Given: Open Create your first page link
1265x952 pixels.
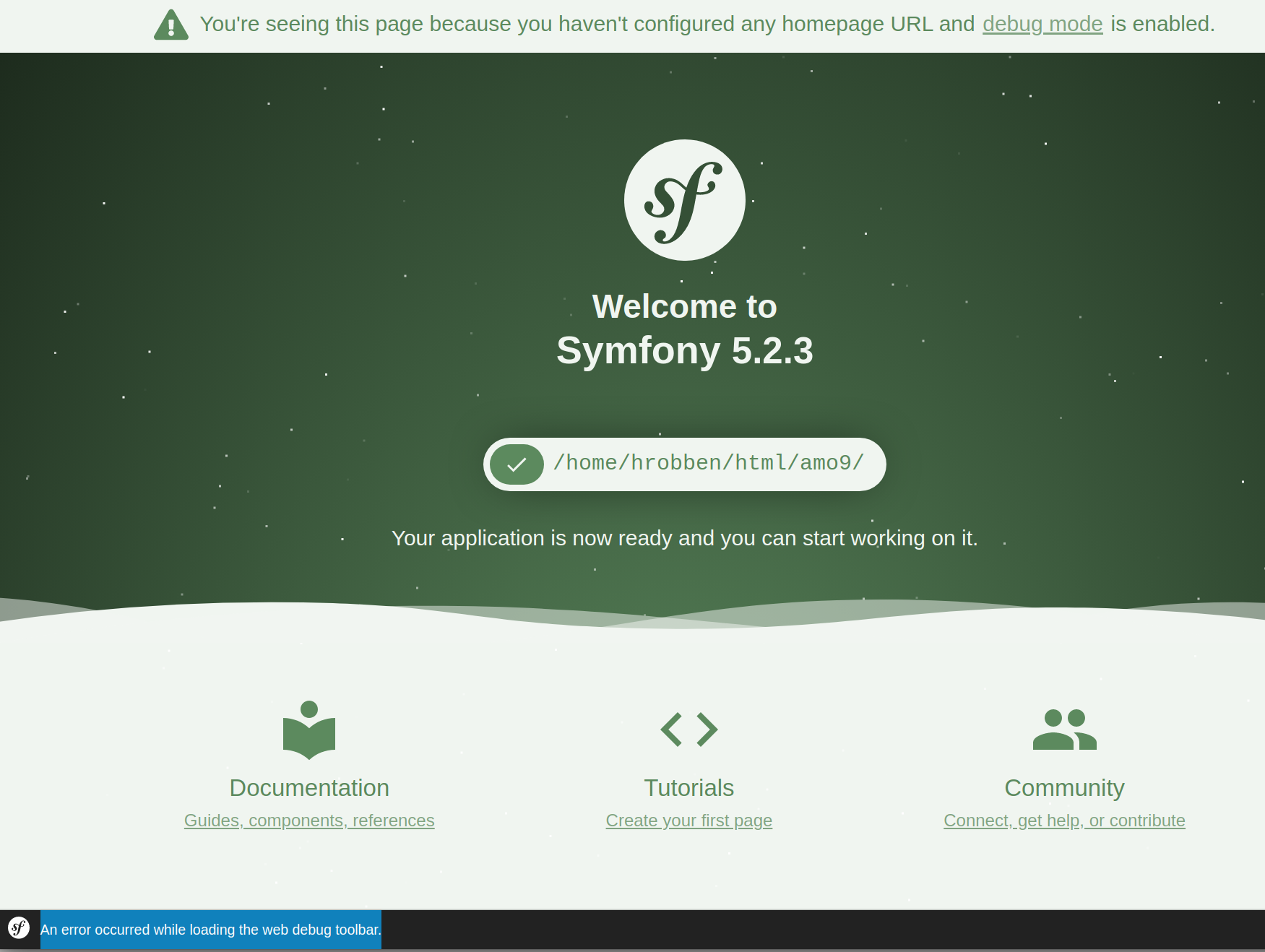Looking at the screenshot, I should [x=689, y=821].
